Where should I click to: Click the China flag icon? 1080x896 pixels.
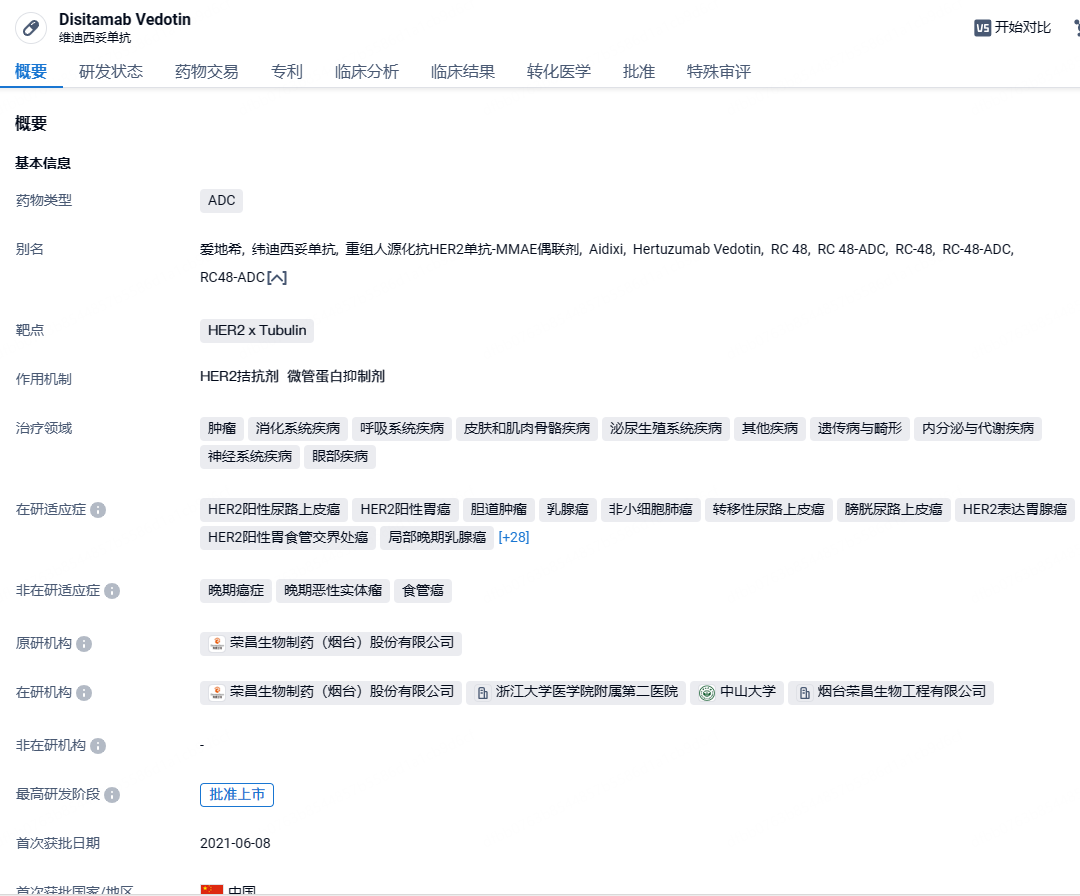coord(211,890)
